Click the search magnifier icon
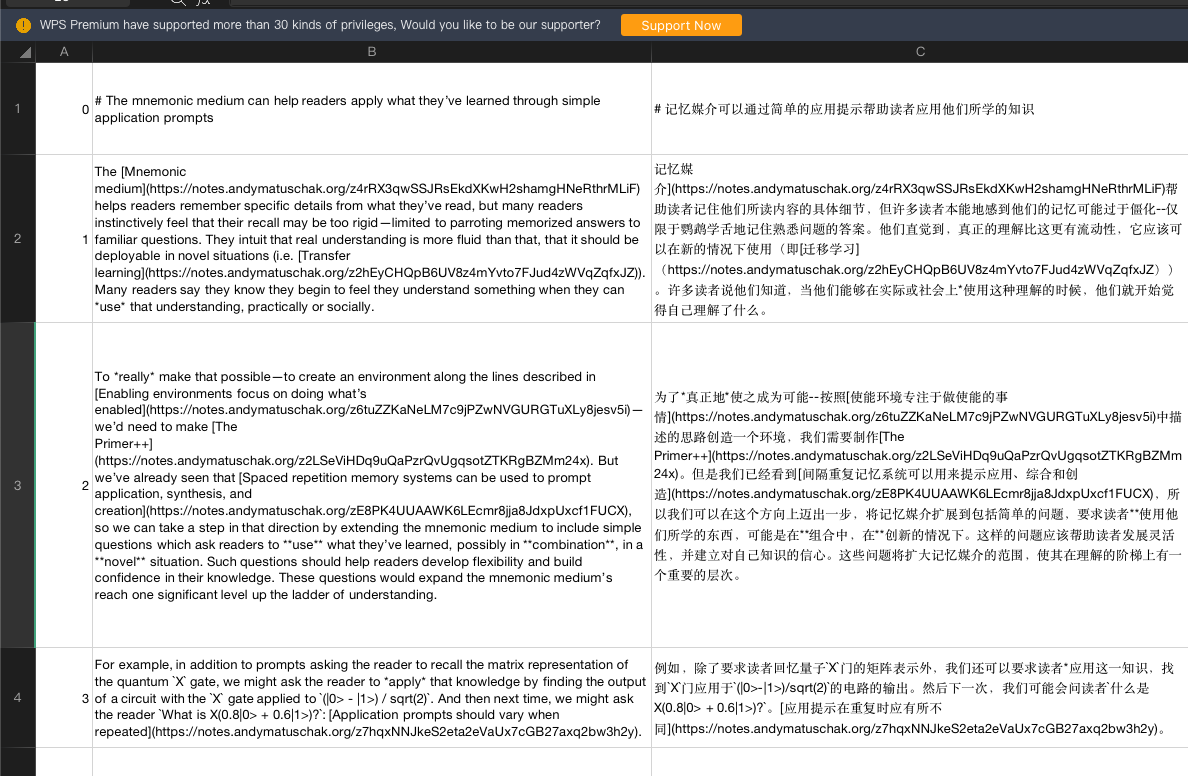 178,4
